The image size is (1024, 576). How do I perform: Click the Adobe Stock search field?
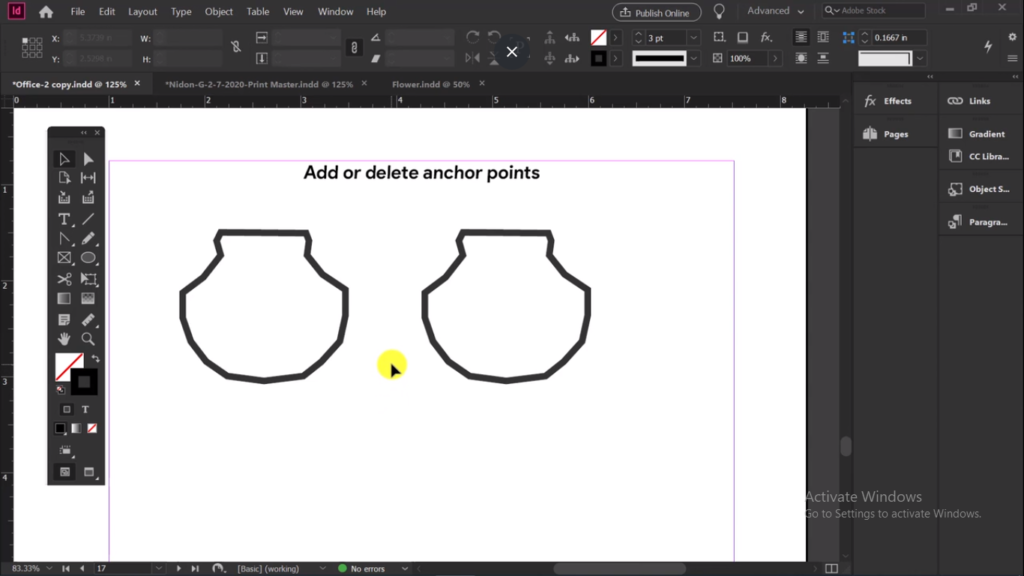[874, 10]
